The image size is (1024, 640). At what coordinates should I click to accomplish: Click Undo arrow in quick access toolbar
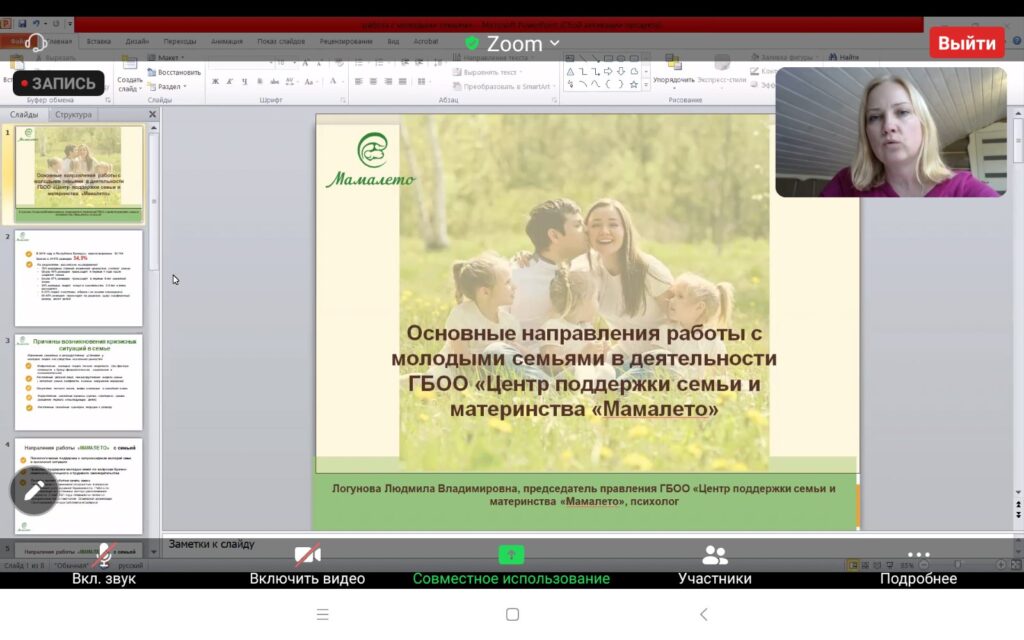pos(37,24)
